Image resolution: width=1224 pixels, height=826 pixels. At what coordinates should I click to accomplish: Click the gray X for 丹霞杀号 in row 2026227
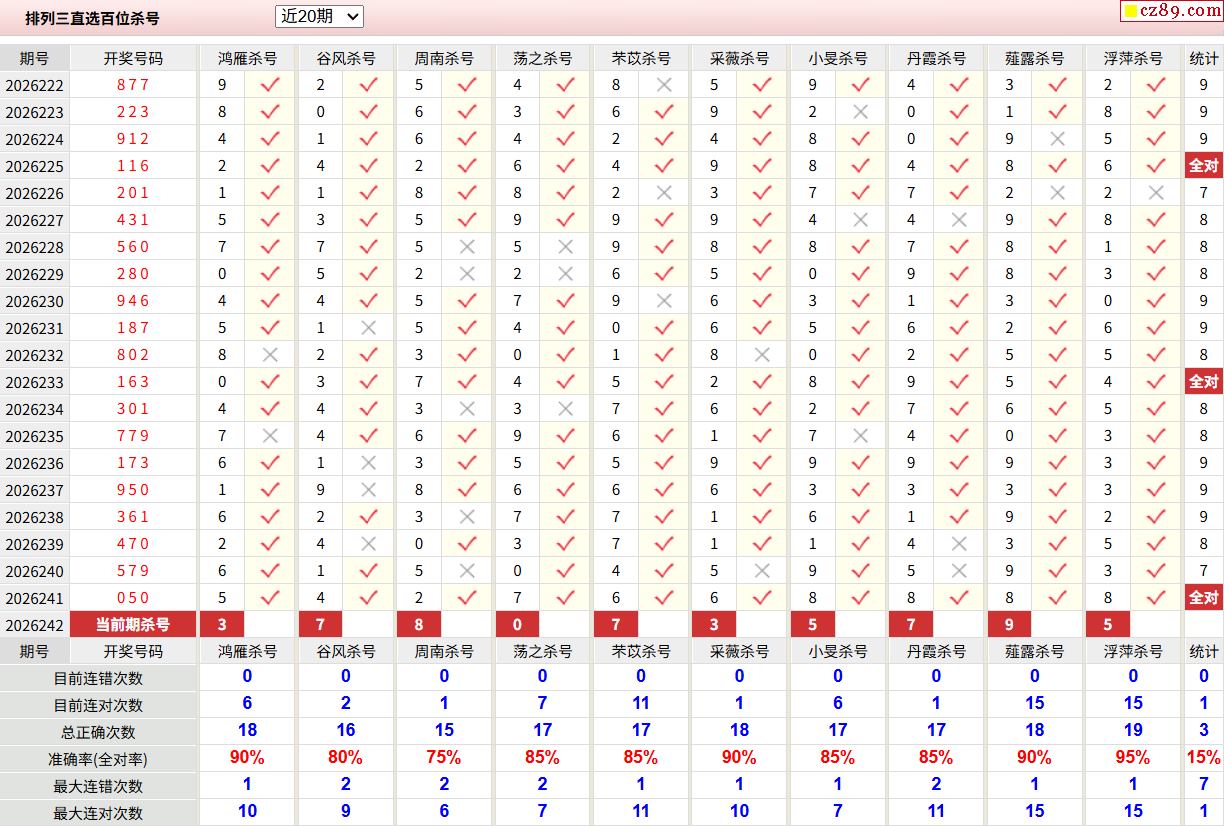pos(959,219)
